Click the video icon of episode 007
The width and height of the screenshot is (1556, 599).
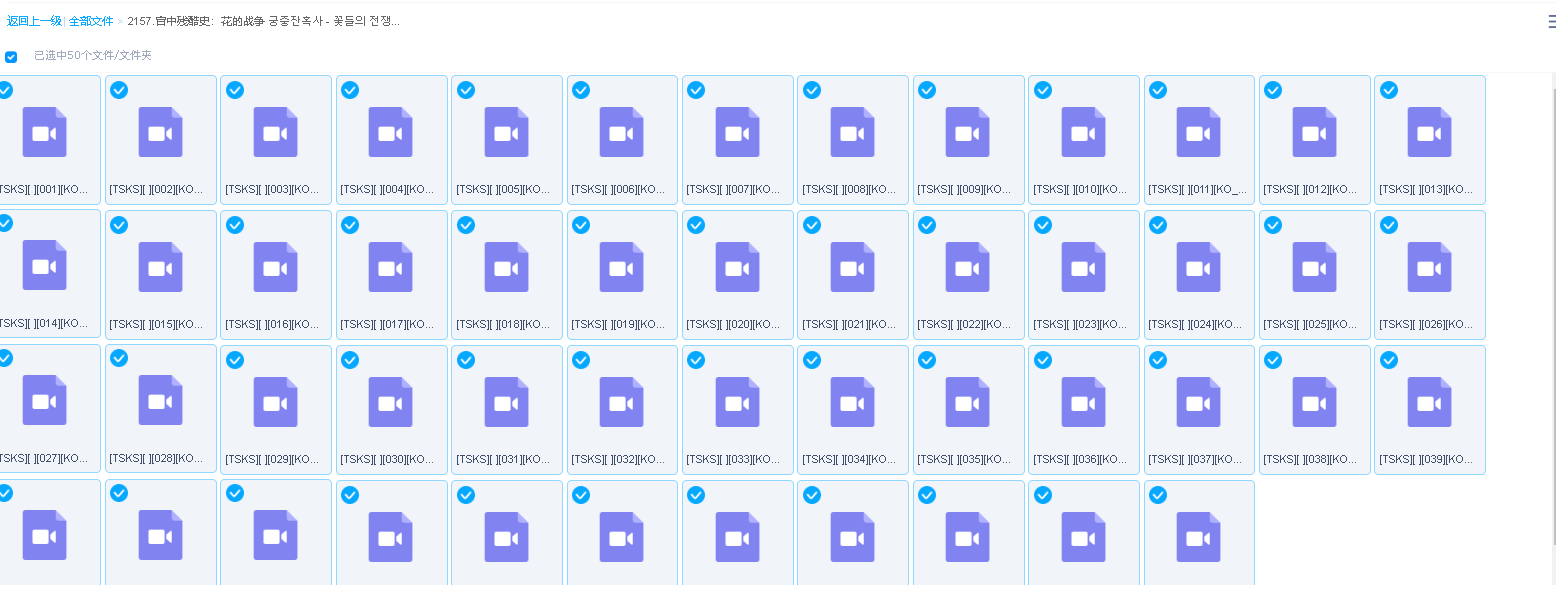point(737,133)
